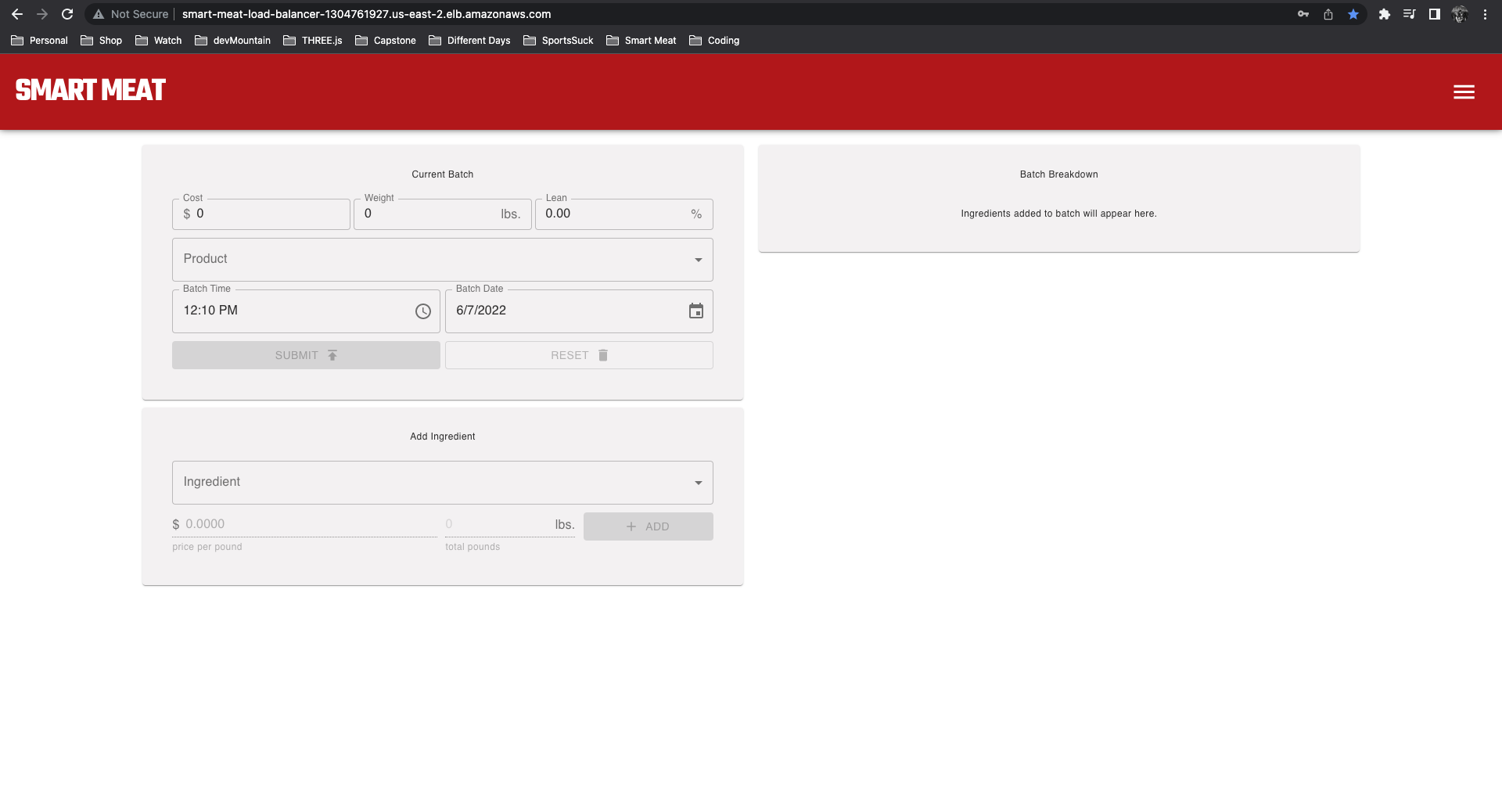Click the bookmark star in address bar
The image size is (1502, 812).
pos(1353,14)
